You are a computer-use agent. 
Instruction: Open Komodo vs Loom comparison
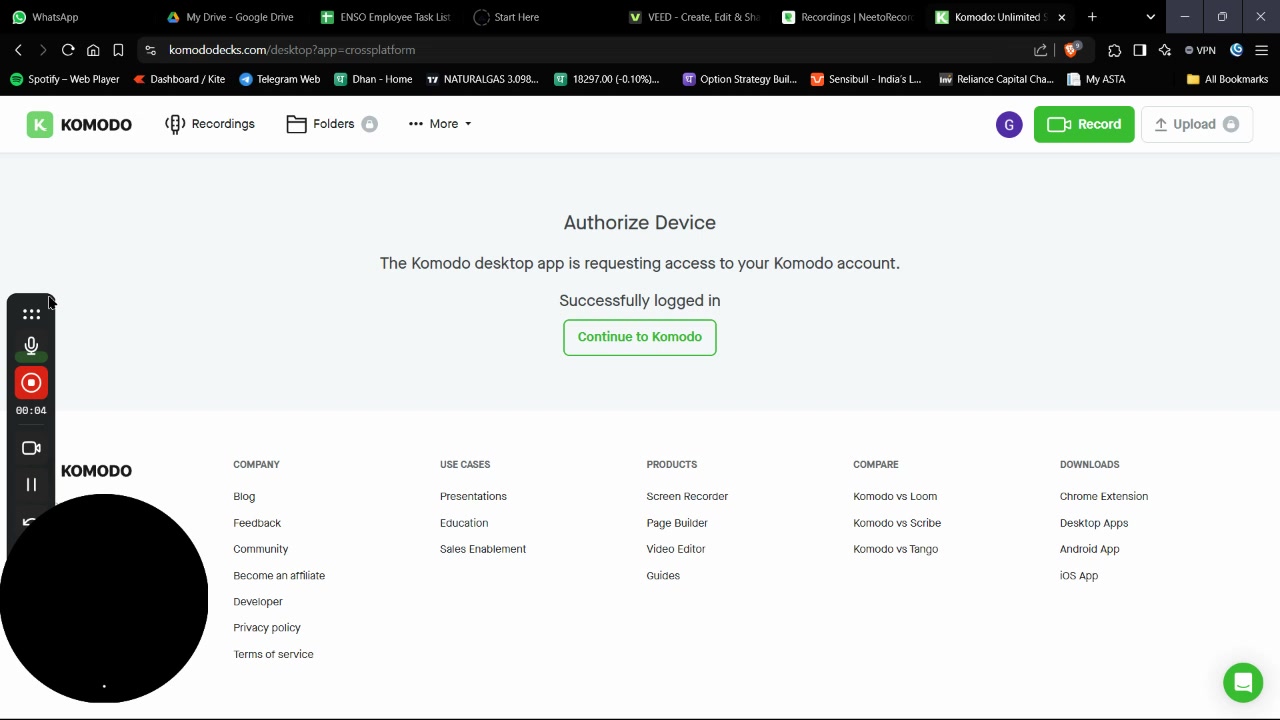tap(895, 497)
